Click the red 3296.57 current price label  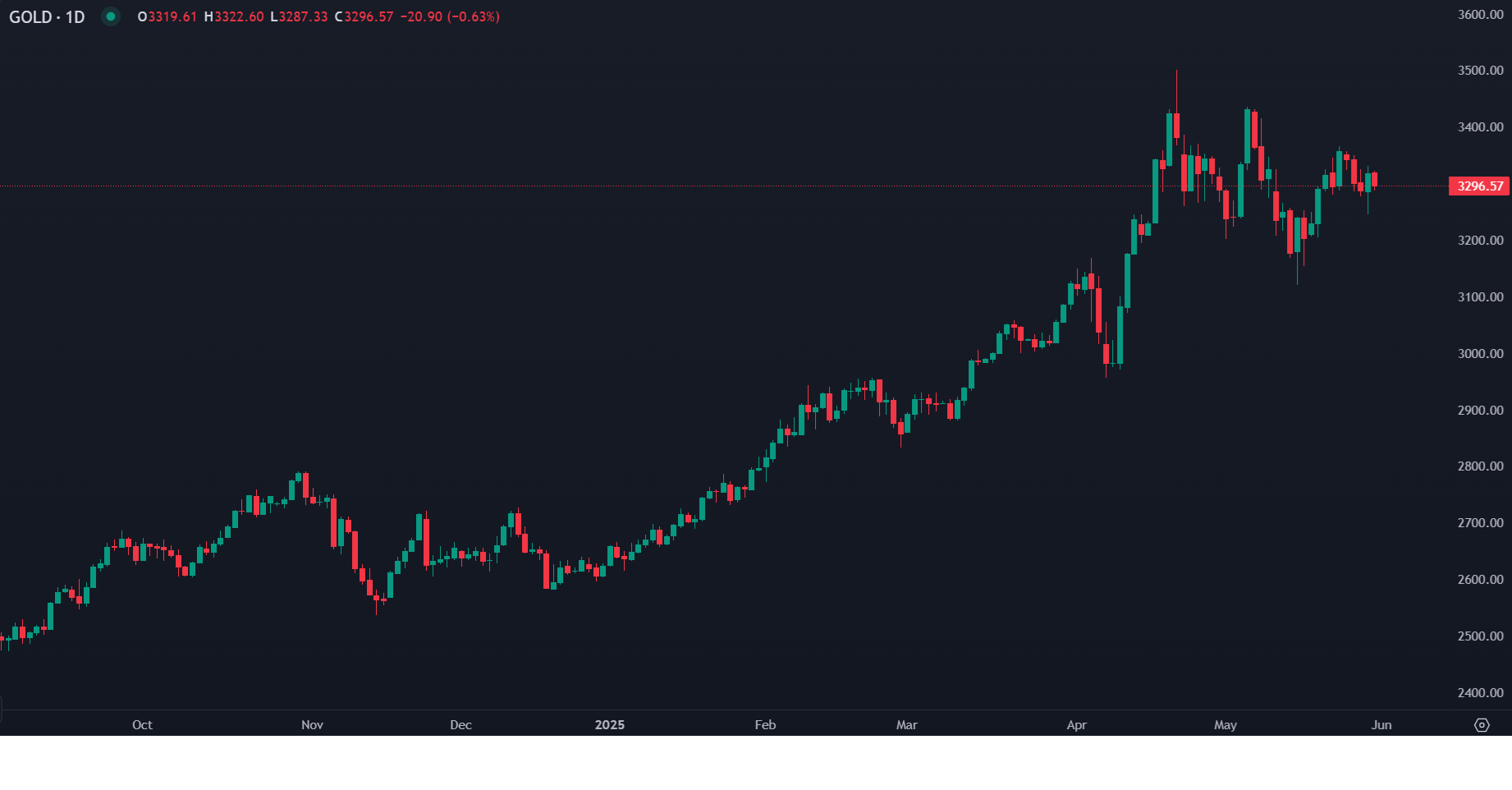1479,186
